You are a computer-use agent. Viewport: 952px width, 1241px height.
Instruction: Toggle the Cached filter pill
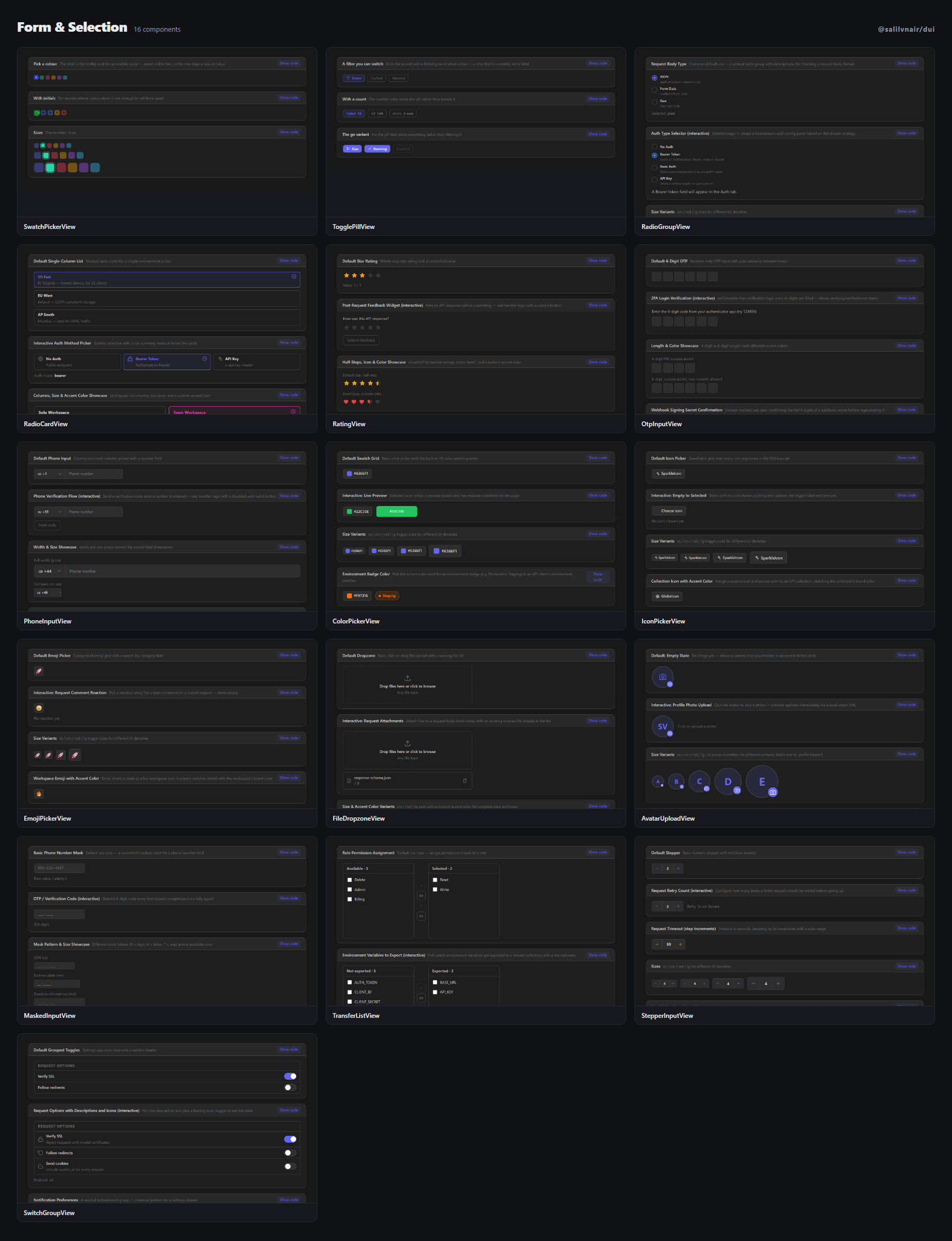[x=376, y=78]
